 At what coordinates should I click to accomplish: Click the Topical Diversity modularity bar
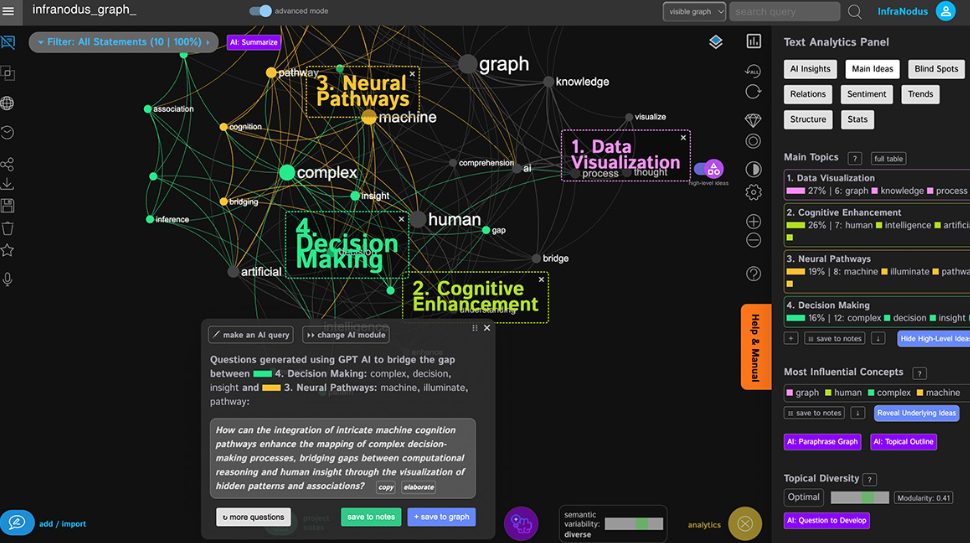click(x=859, y=497)
